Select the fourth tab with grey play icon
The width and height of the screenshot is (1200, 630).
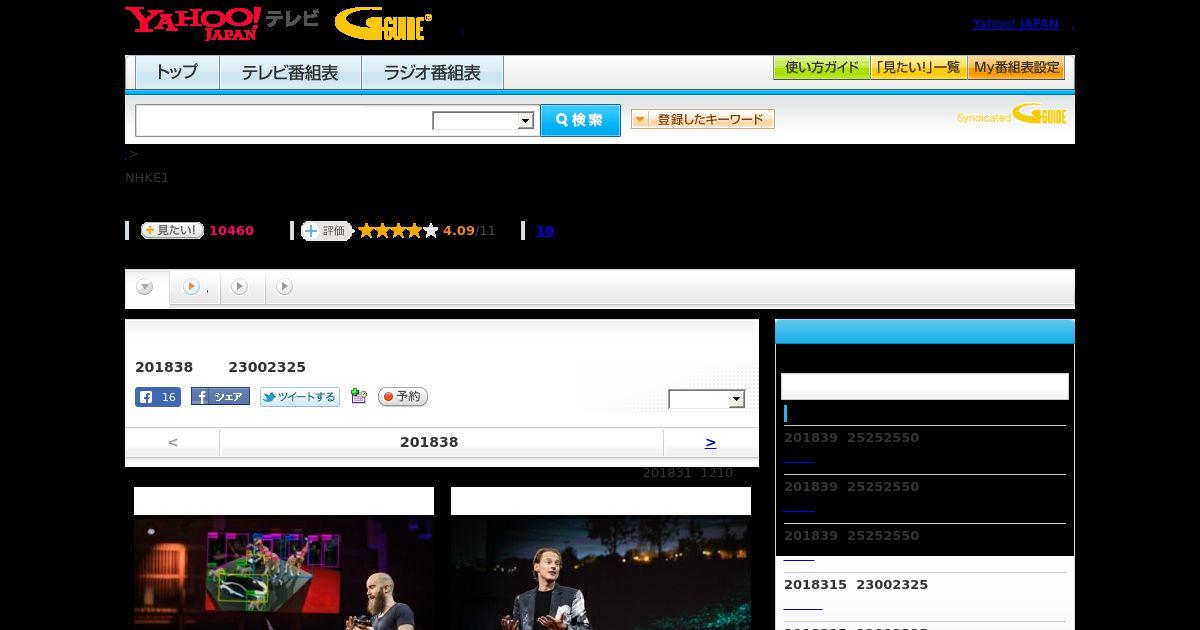[285, 287]
